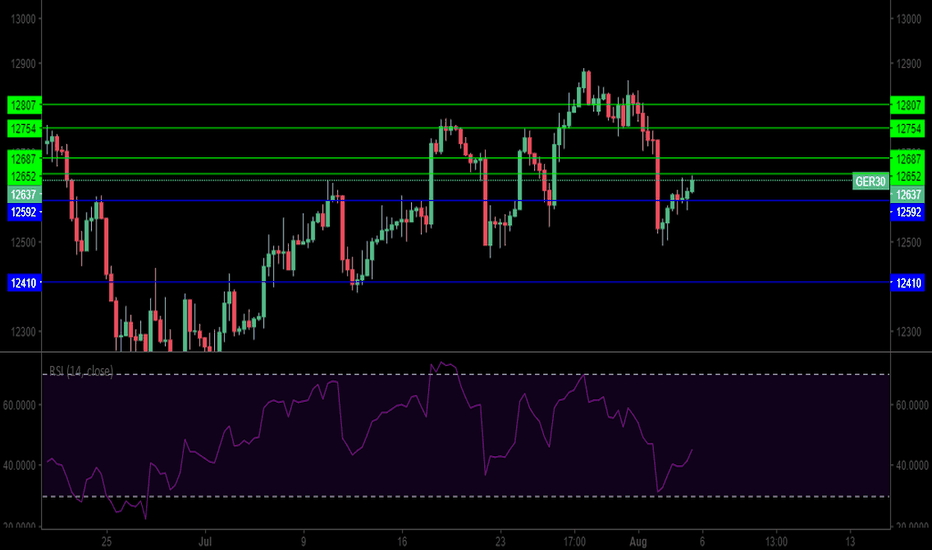Click the '13:00' label on the time axis
Screen dimensions: 932x550
click(x=776, y=542)
